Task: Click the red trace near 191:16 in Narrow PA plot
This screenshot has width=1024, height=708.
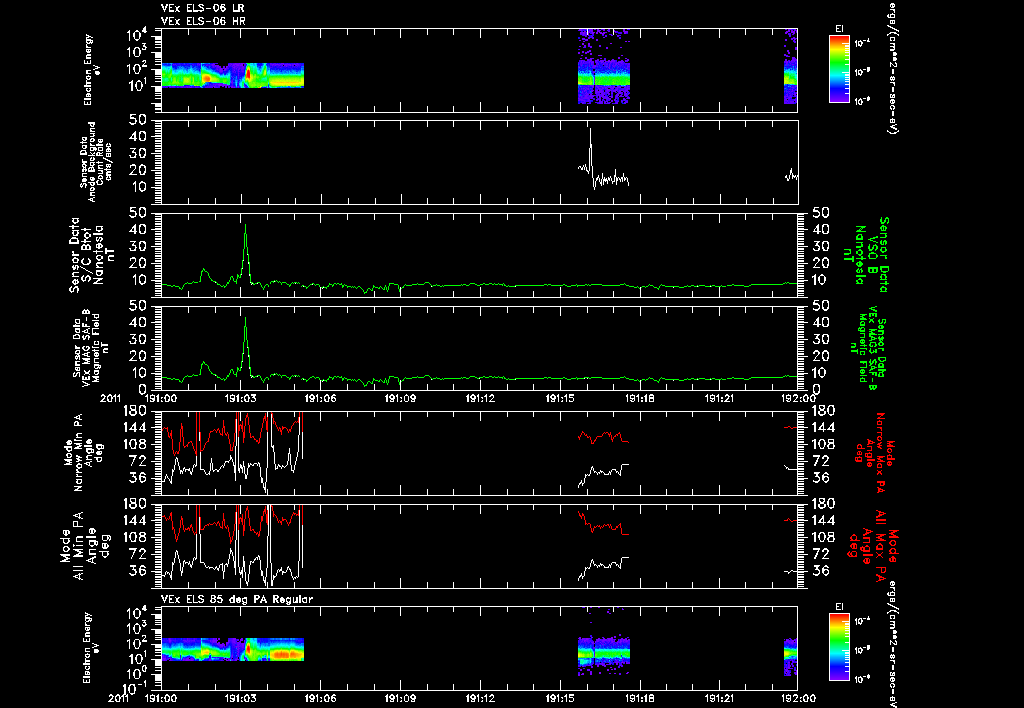Action: point(603,437)
